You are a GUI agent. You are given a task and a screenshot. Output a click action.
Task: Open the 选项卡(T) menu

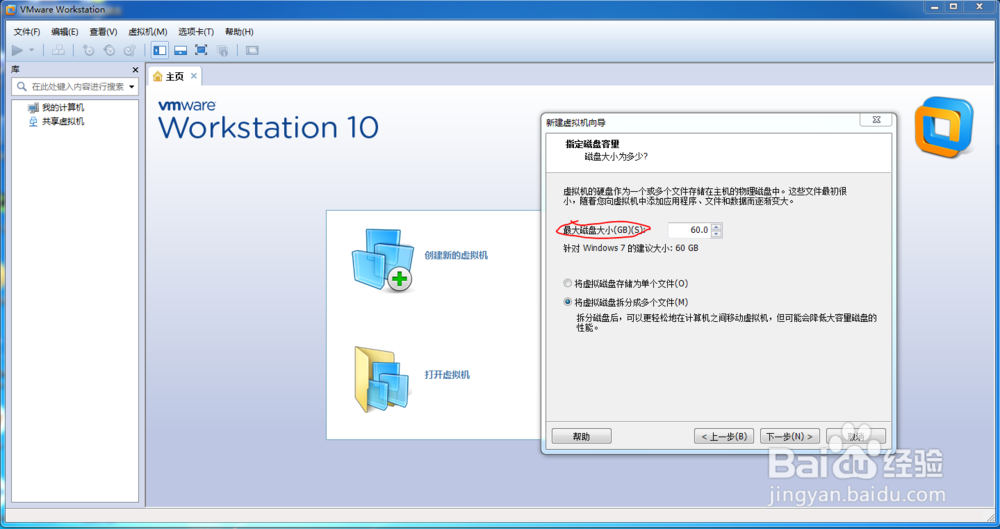(196, 32)
